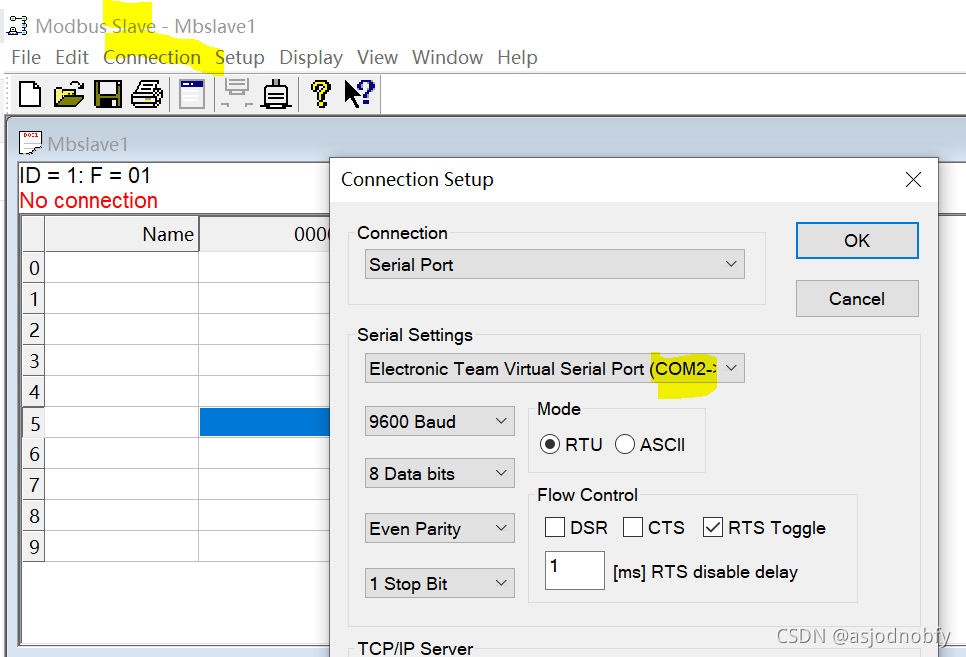Select the ASCII mode radio button
Screen dimensions: 966x657
[625, 444]
